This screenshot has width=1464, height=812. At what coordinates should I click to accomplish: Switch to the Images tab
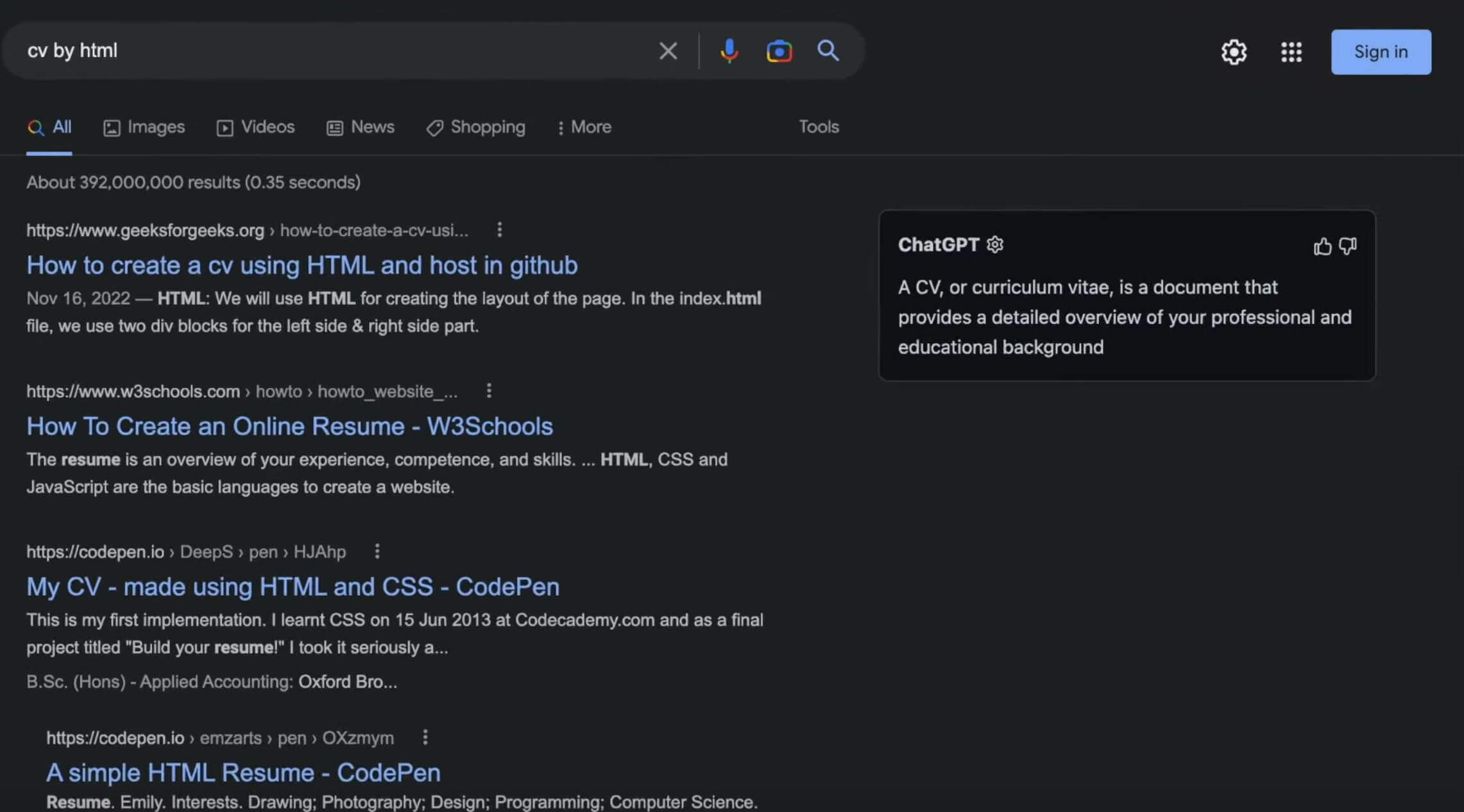coord(144,127)
